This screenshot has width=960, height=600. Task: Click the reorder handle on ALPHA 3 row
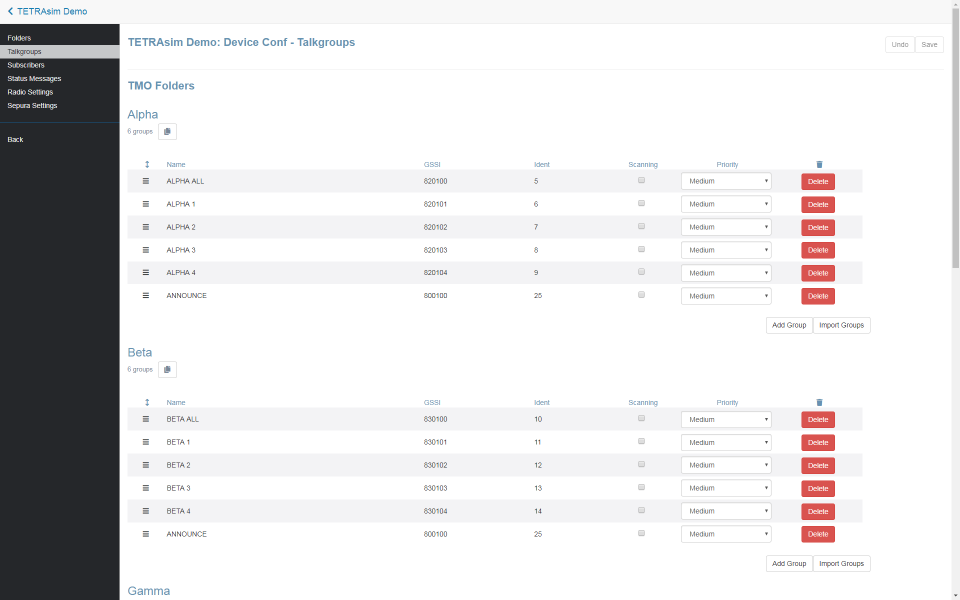(145, 250)
